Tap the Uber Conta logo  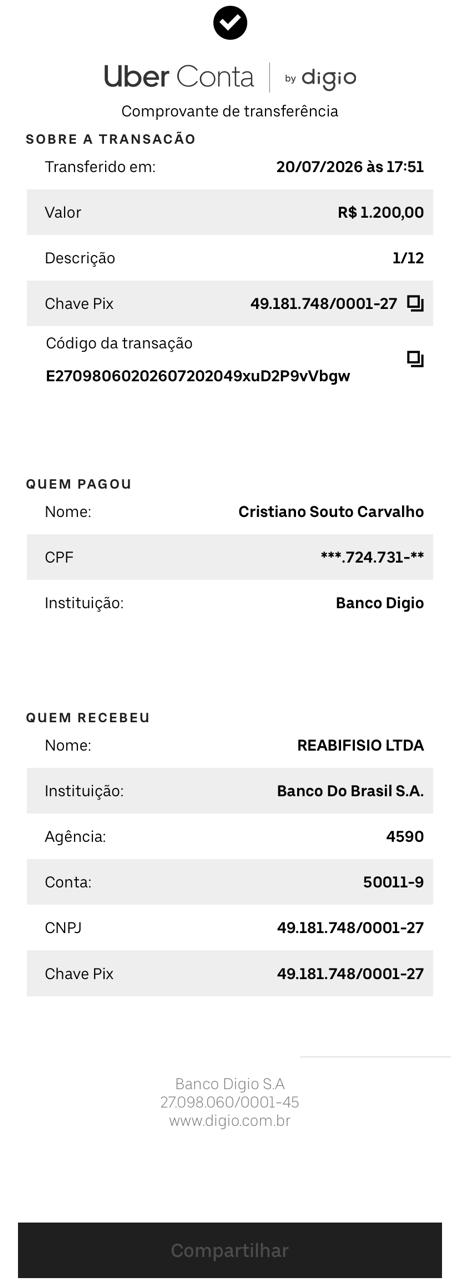pos(179,77)
